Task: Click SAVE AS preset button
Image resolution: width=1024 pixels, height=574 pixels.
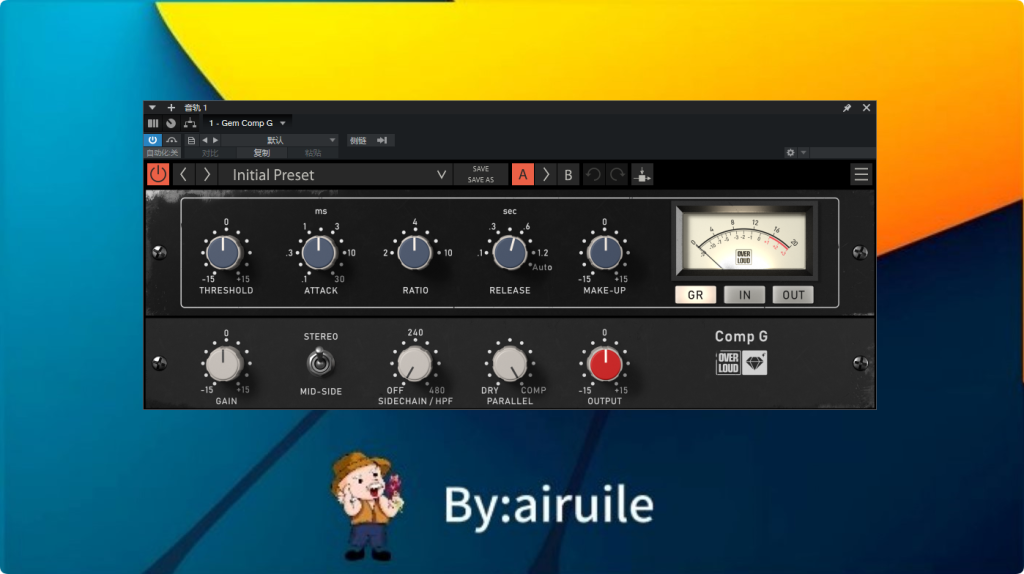Action: point(481,180)
